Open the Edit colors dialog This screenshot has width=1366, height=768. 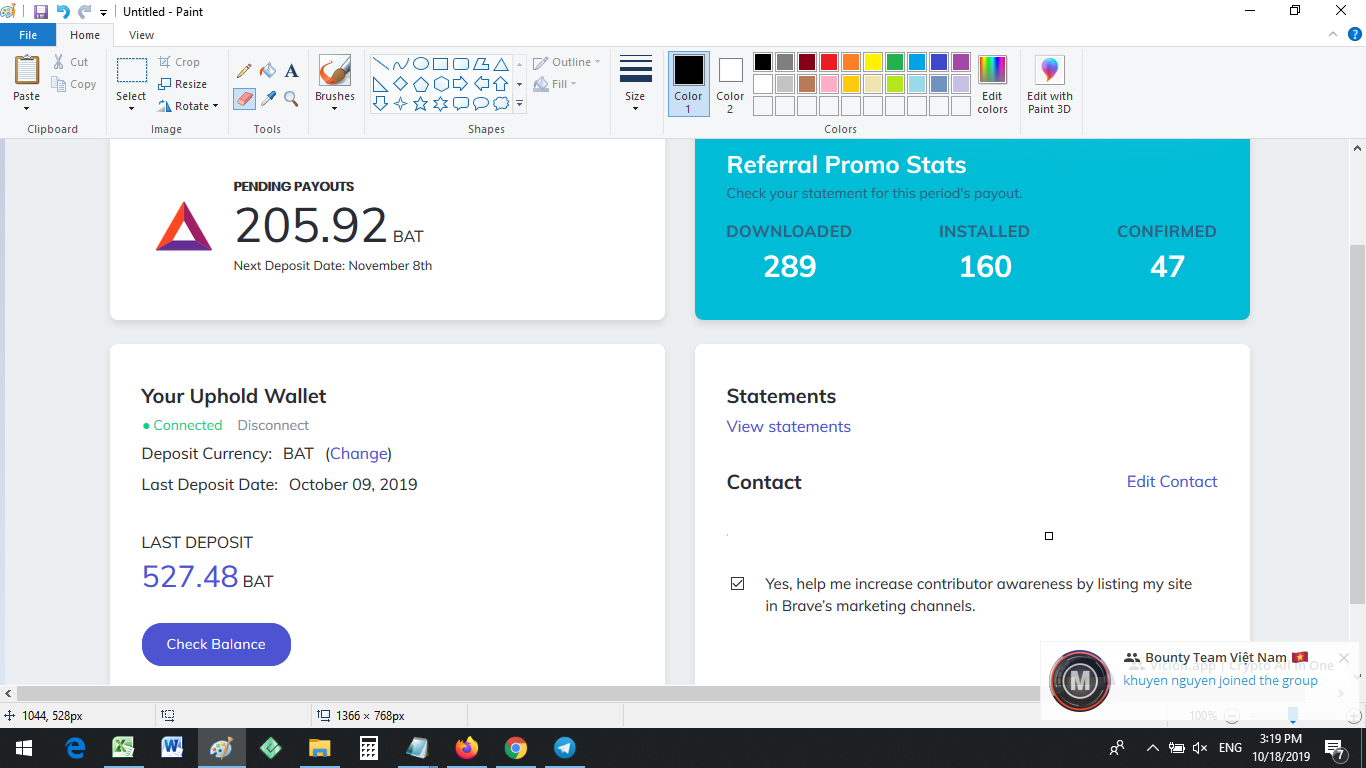pos(992,84)
